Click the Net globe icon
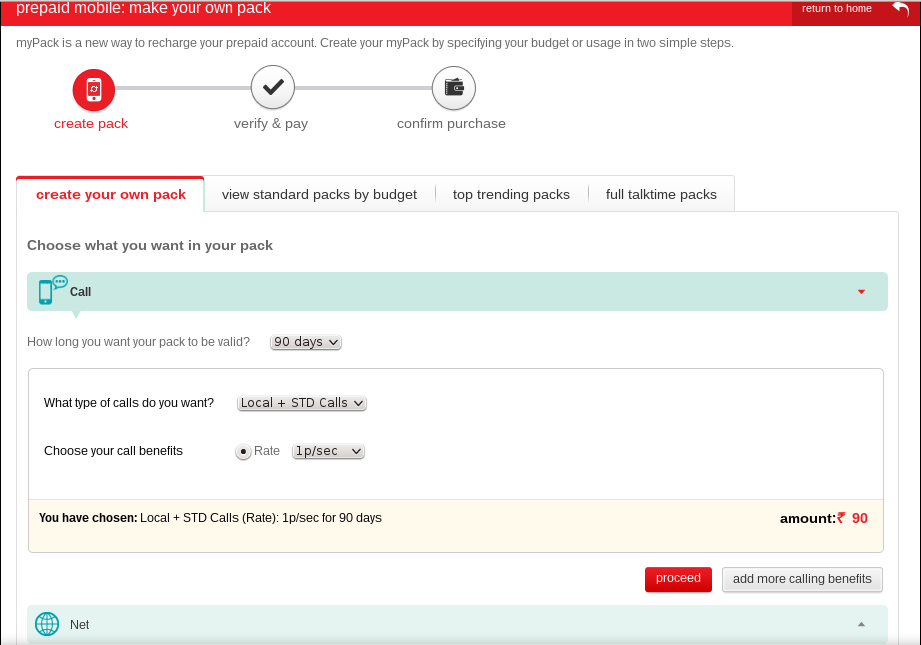Screen dimensions: 921x645 coord(47,624)
